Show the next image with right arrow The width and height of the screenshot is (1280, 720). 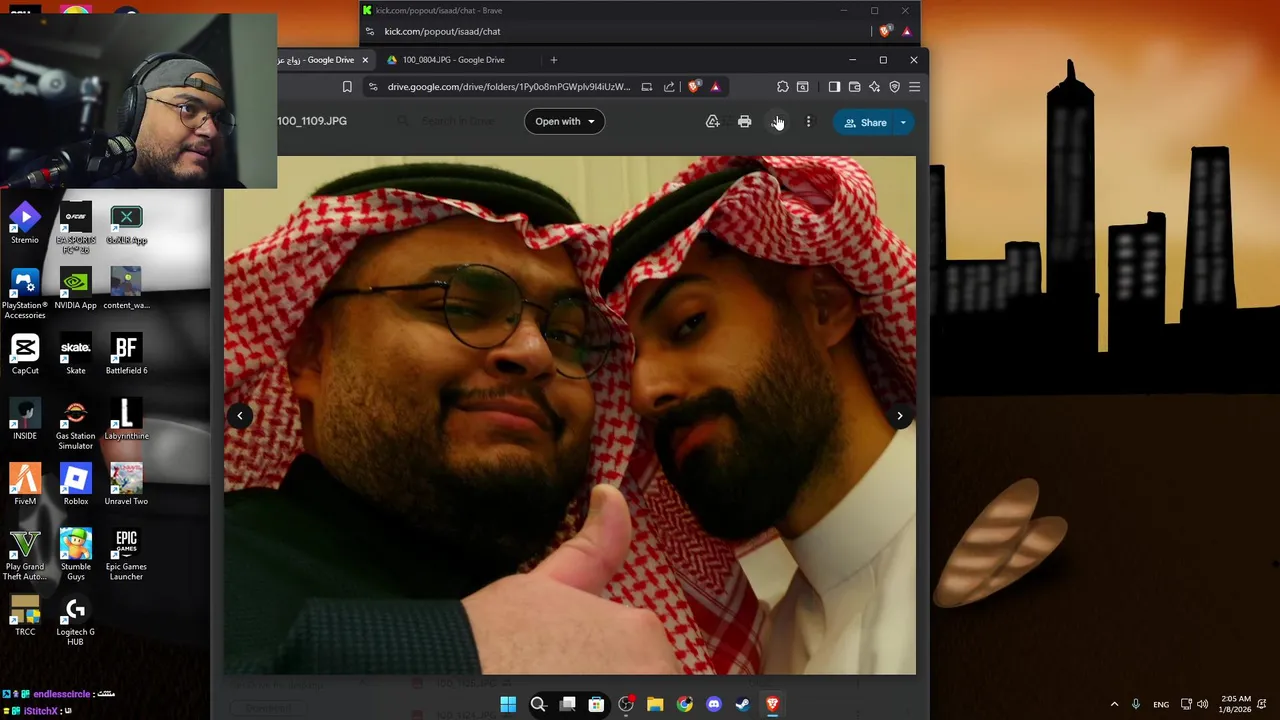click(899, 416)
